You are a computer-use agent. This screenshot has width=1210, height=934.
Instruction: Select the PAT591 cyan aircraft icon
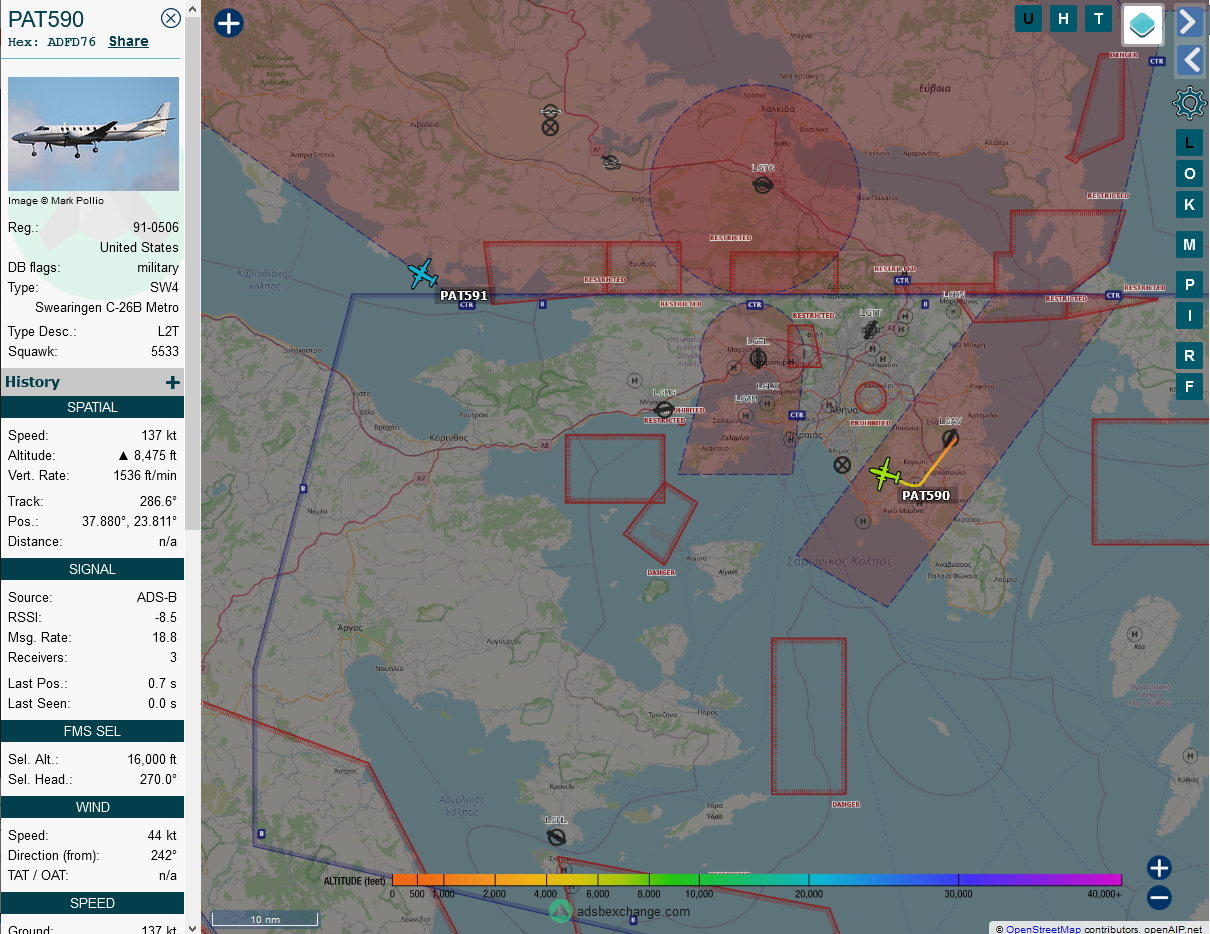(423, 273)
